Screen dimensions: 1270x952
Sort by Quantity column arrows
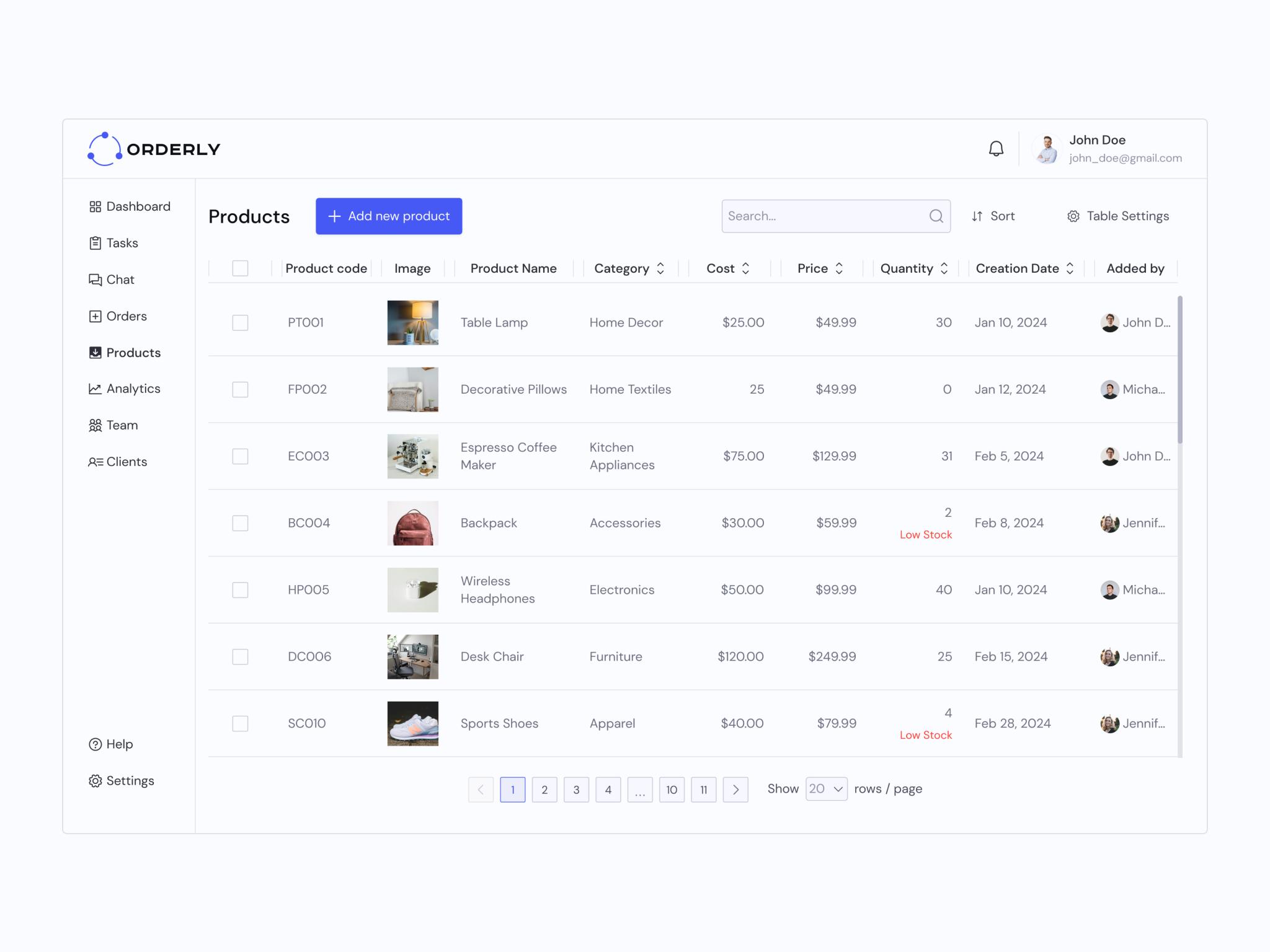point(944,268)
